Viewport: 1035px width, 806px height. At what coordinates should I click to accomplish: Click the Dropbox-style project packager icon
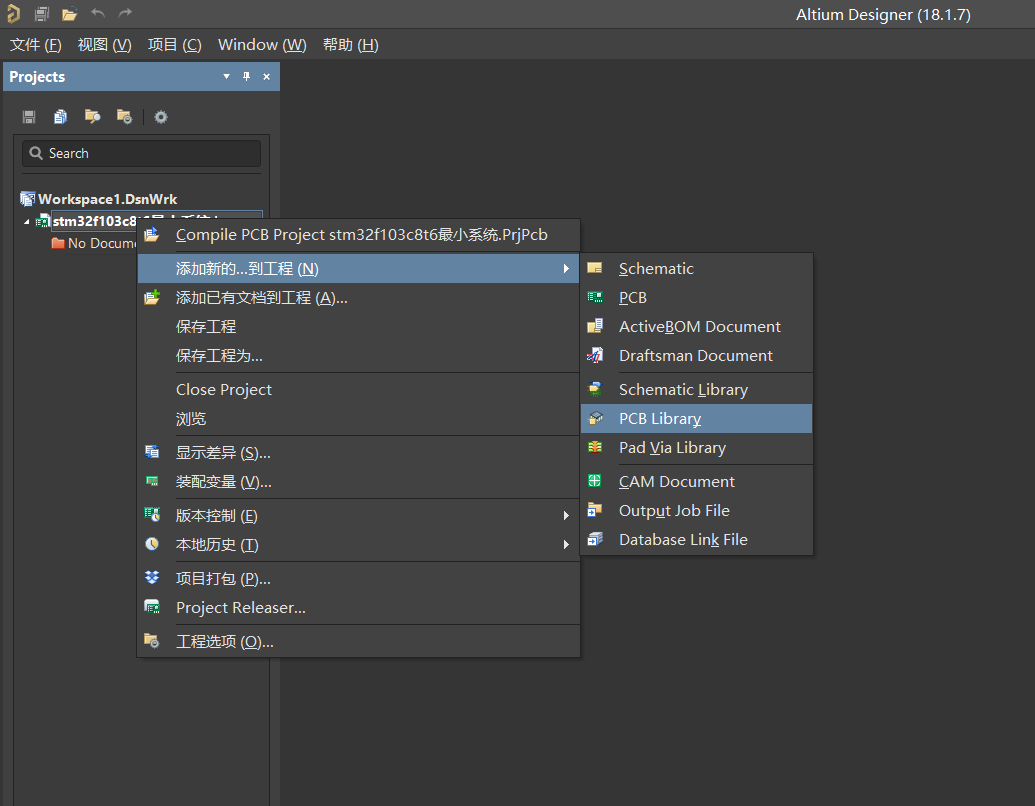tap(152, 578)
